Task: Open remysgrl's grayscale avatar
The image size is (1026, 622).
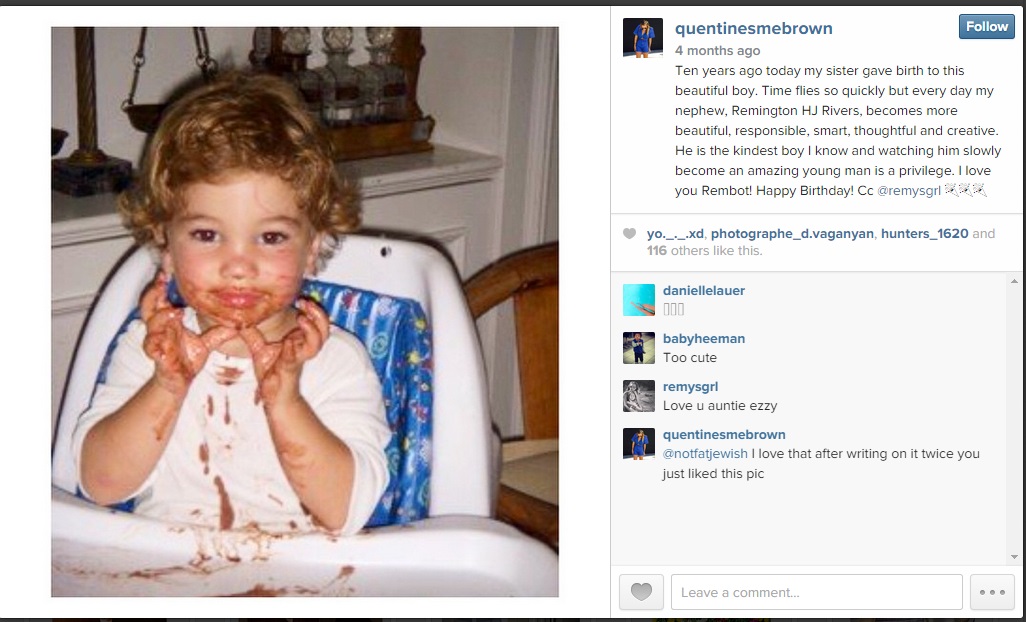Action: coord(639,396)
